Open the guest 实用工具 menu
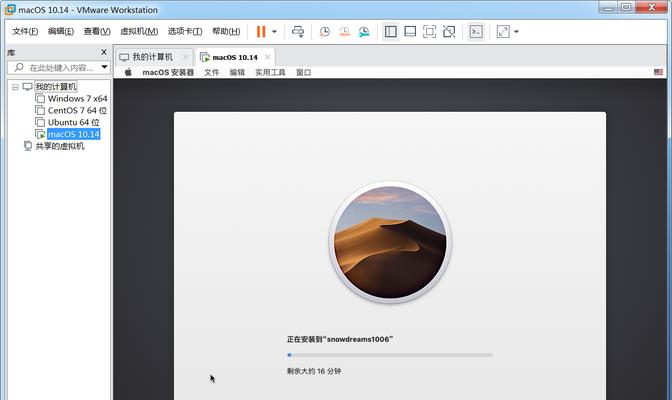The height and width of the screenshot is (400, 672). (x=270, y=72)
